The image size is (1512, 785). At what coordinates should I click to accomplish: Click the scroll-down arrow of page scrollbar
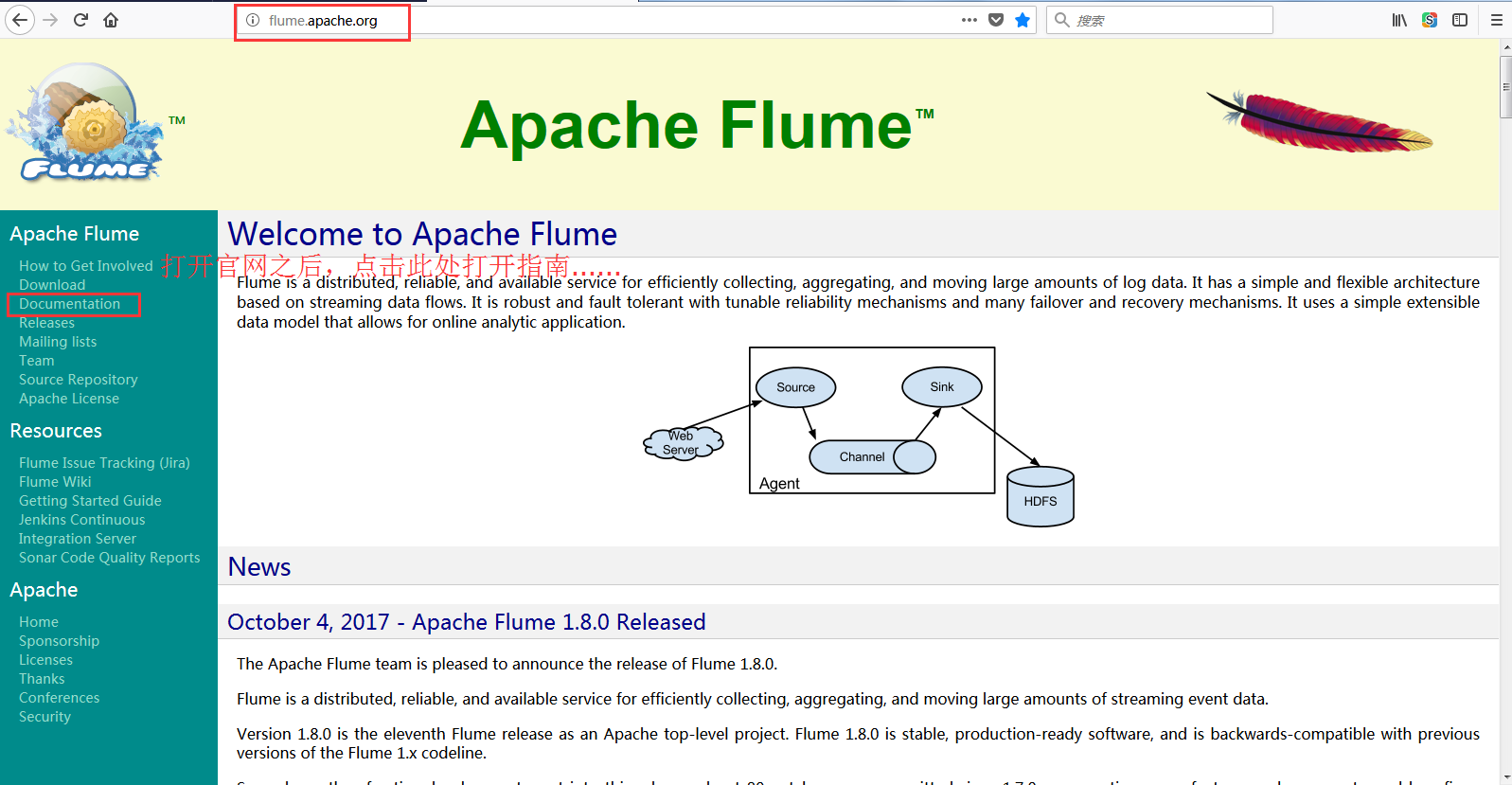pos(1505,777)
